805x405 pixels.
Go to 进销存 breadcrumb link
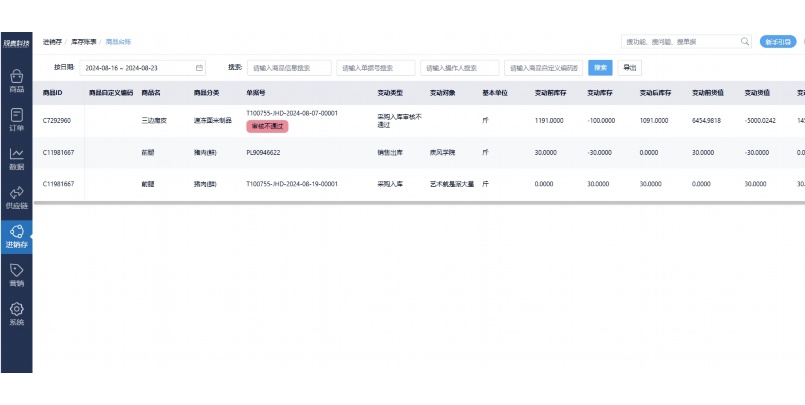(52, 42)
